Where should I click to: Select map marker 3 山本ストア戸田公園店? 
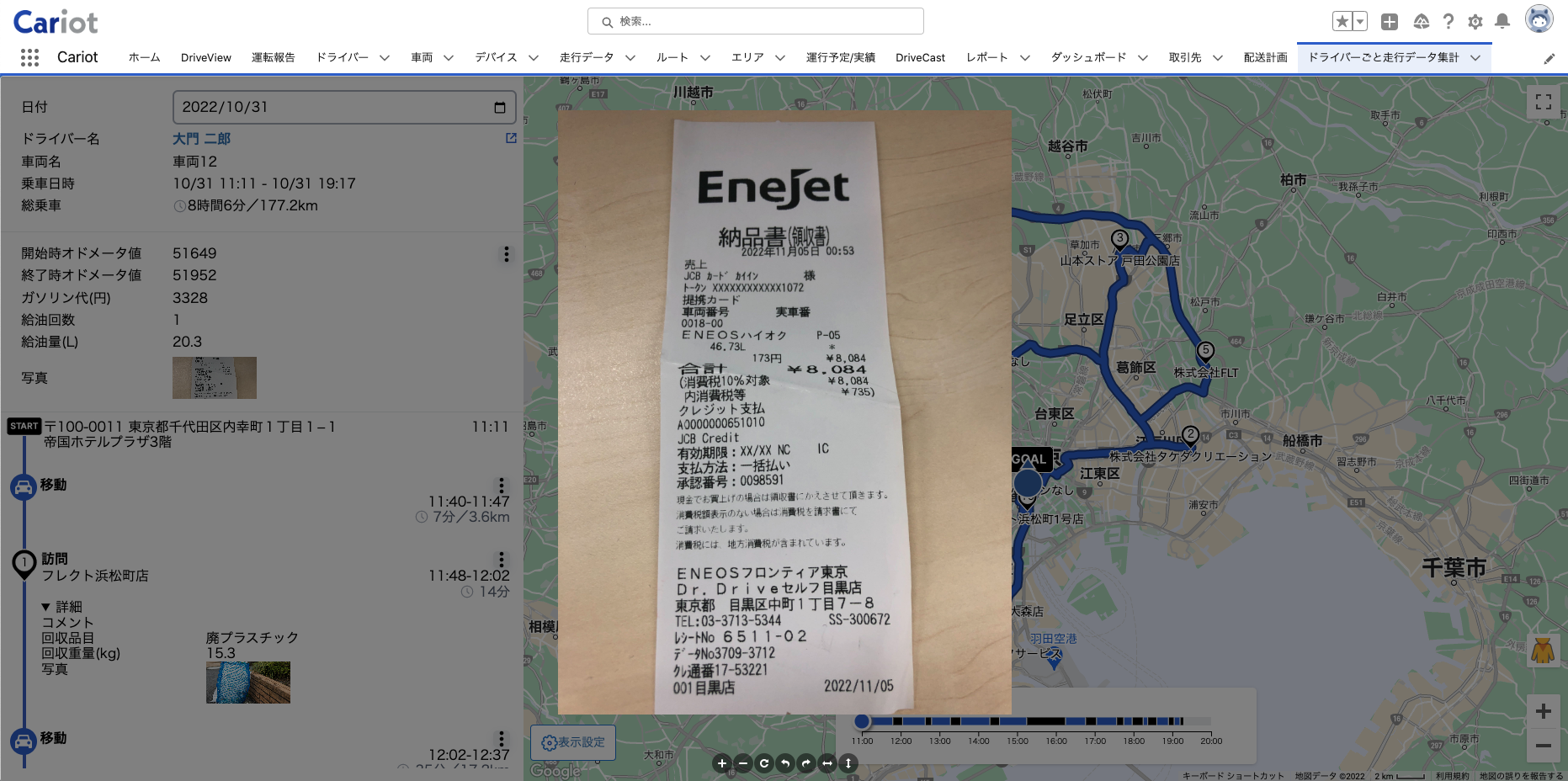point(1120,240)
